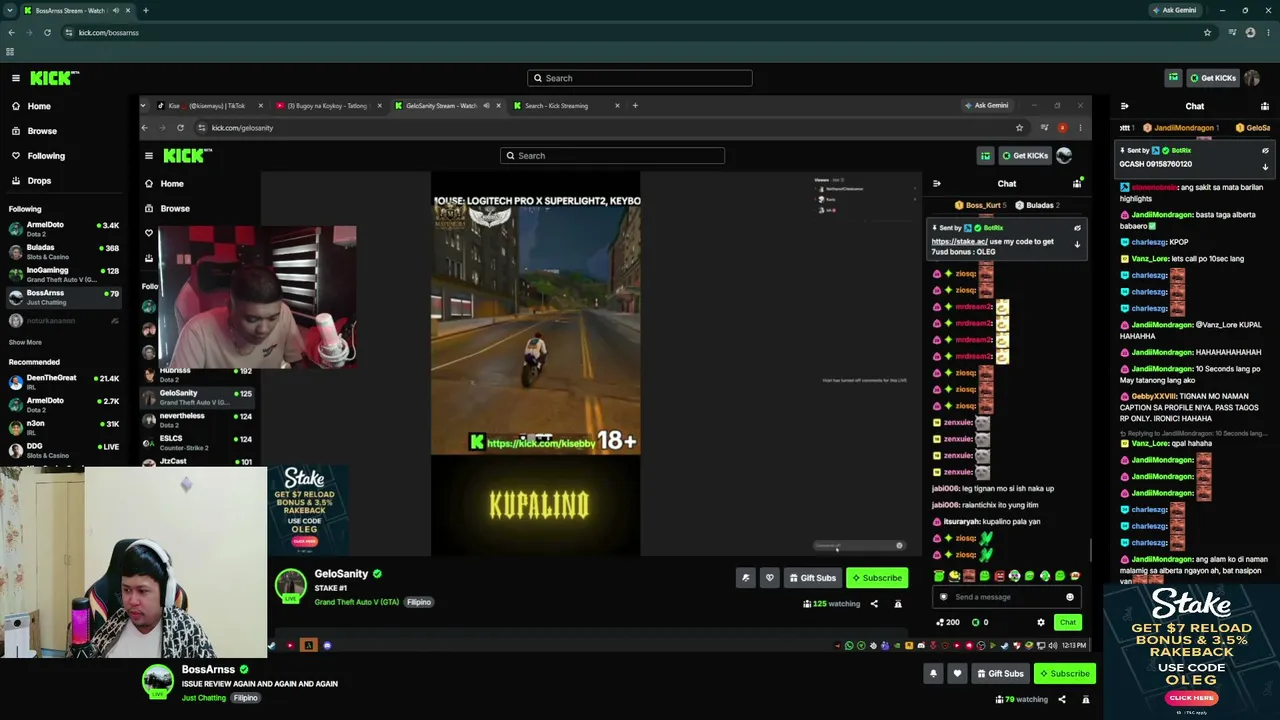The image size is (1280, 720).
Task: Open ArmelDoto recommended channel with 2.7K viewers
Action: tap(63, 404)
